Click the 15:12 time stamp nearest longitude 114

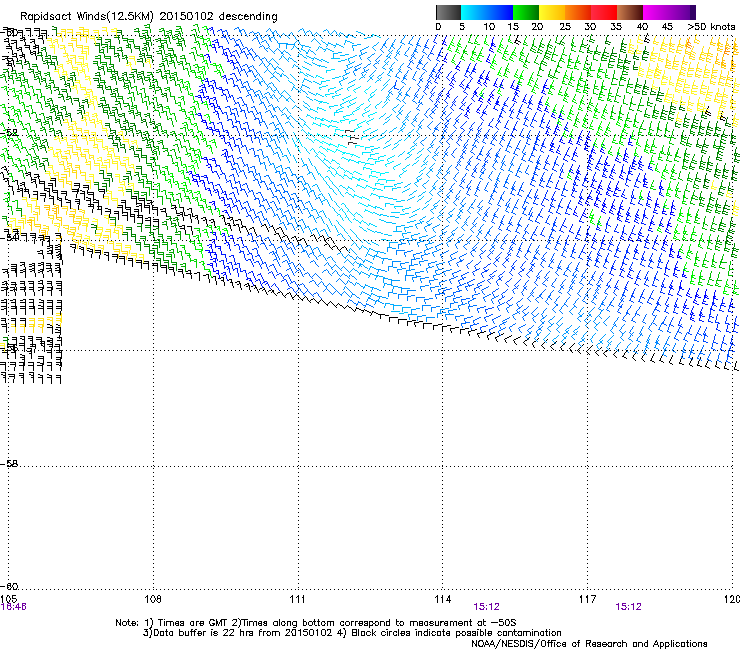click(x=487, y=607)
